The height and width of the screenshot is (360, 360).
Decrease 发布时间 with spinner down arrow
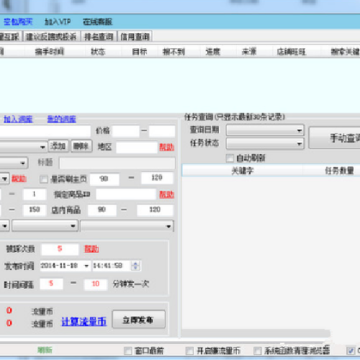coord(136,268)
